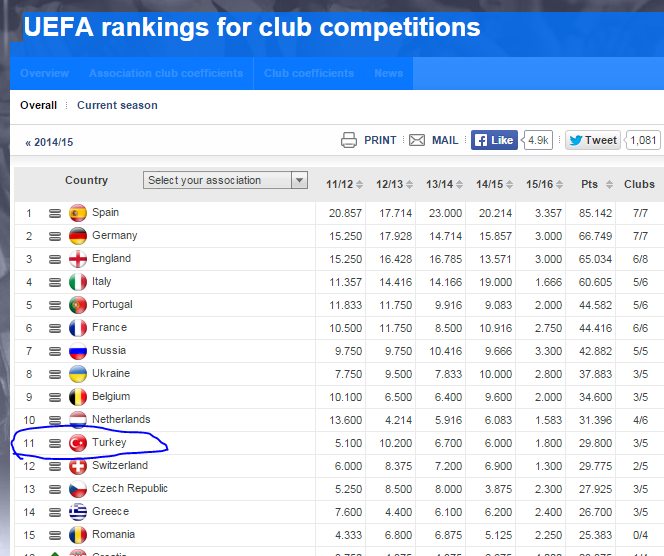This screenshot has height=556, width=664.
Task: Click the mail envelope icon
Action: point(417,140)
